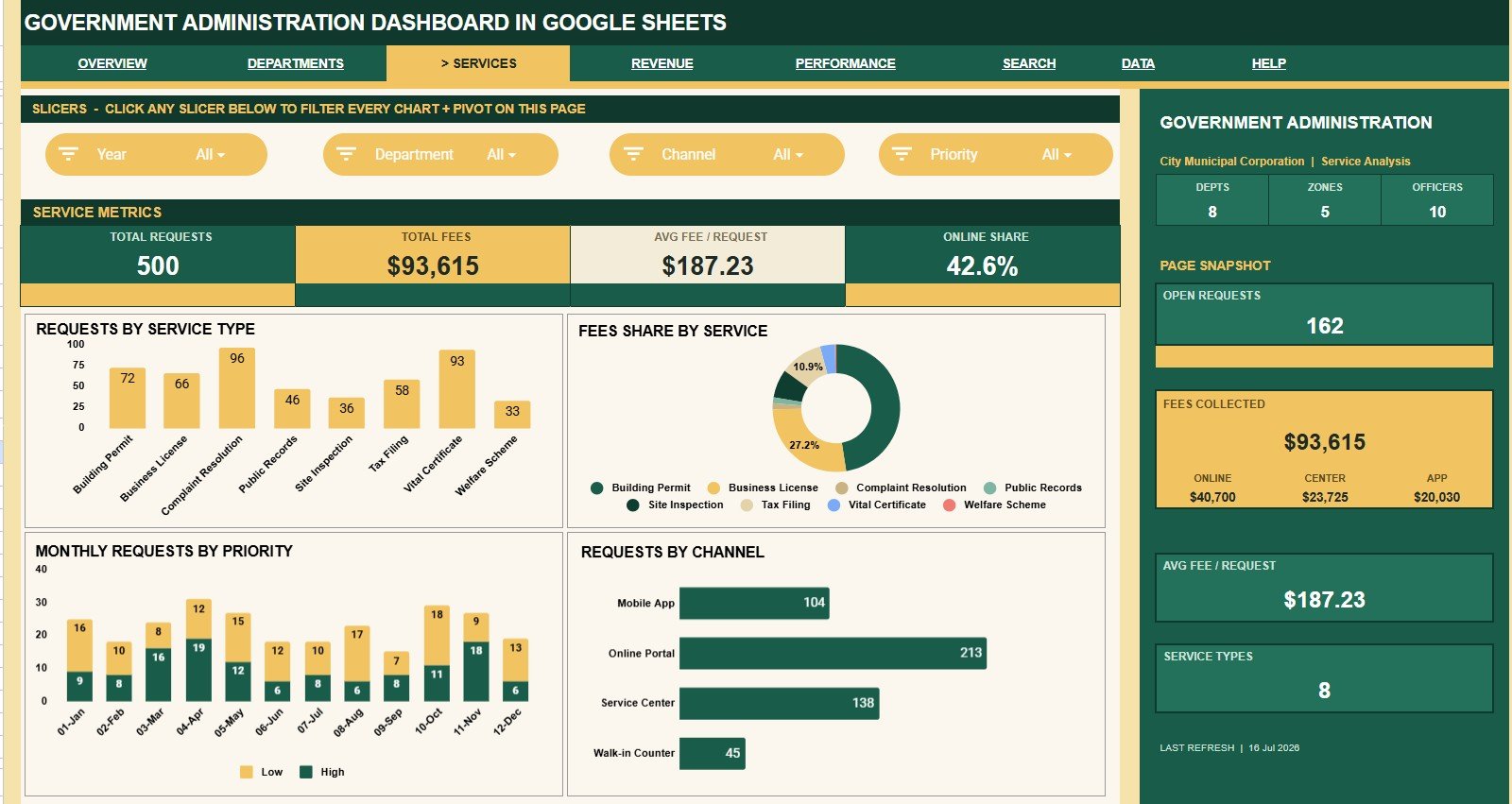1512x804 pixels.
Task: Open the Channel slicer All dropdown
Action: tap(787, 154)
